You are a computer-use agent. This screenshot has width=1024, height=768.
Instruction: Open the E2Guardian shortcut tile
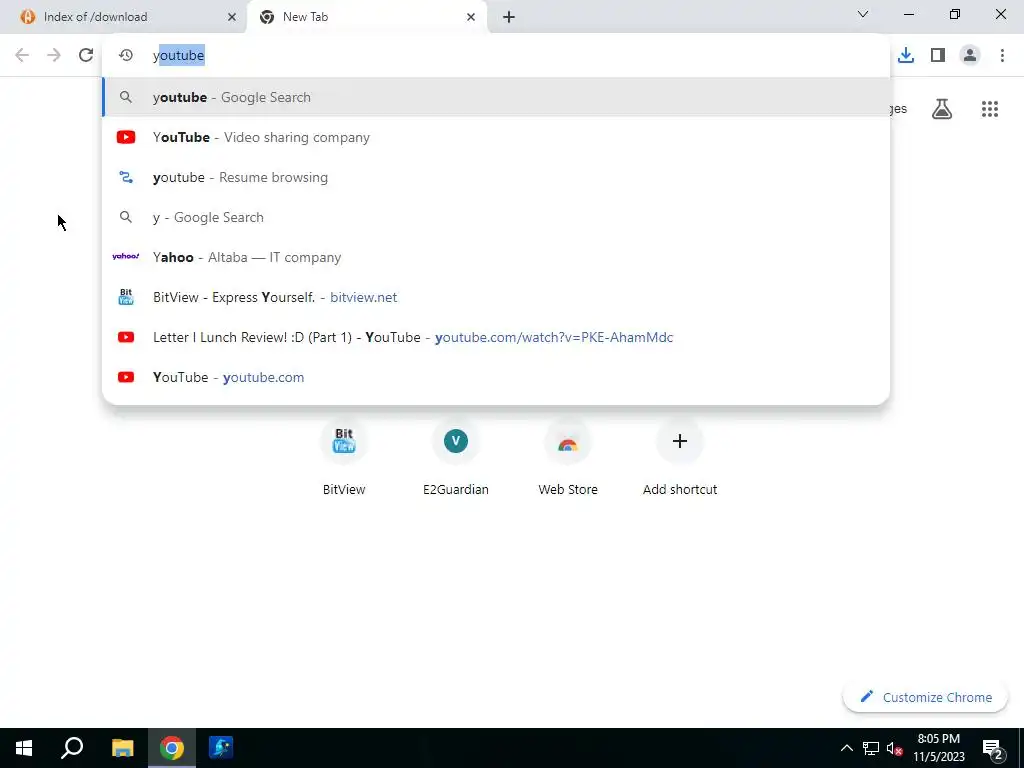click(x=456, y=459)
